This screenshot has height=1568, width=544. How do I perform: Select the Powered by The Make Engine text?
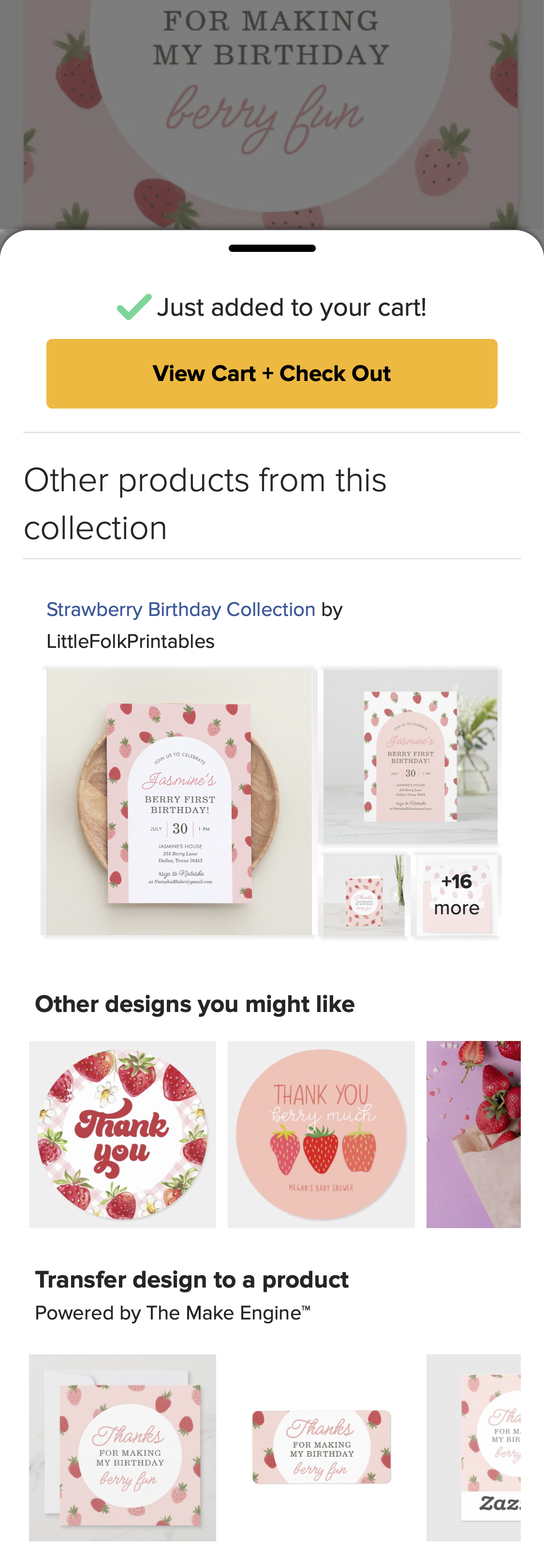pyautogui.click(x=173, y=1312)
